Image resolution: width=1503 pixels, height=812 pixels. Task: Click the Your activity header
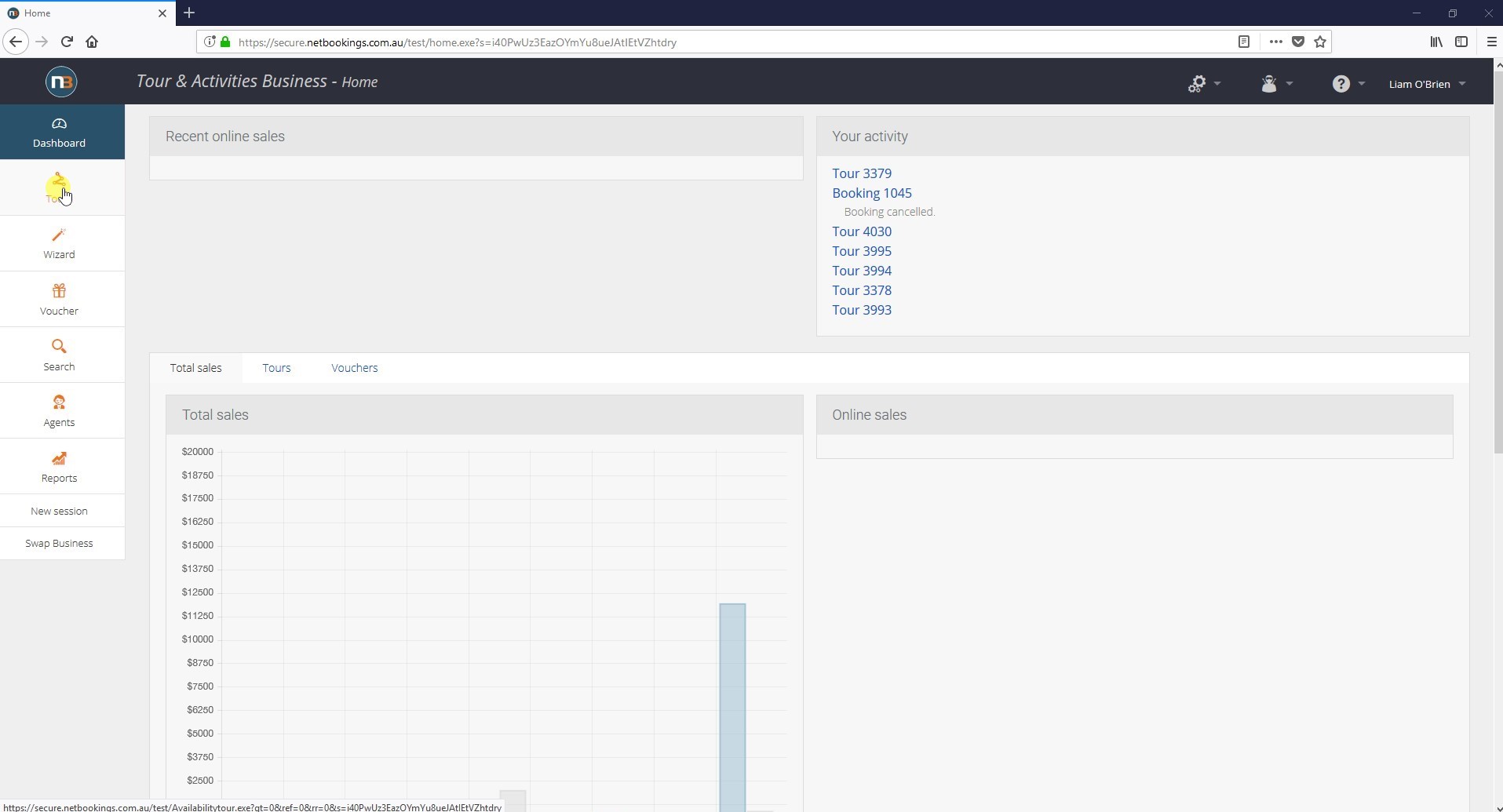coord(1143,137)
